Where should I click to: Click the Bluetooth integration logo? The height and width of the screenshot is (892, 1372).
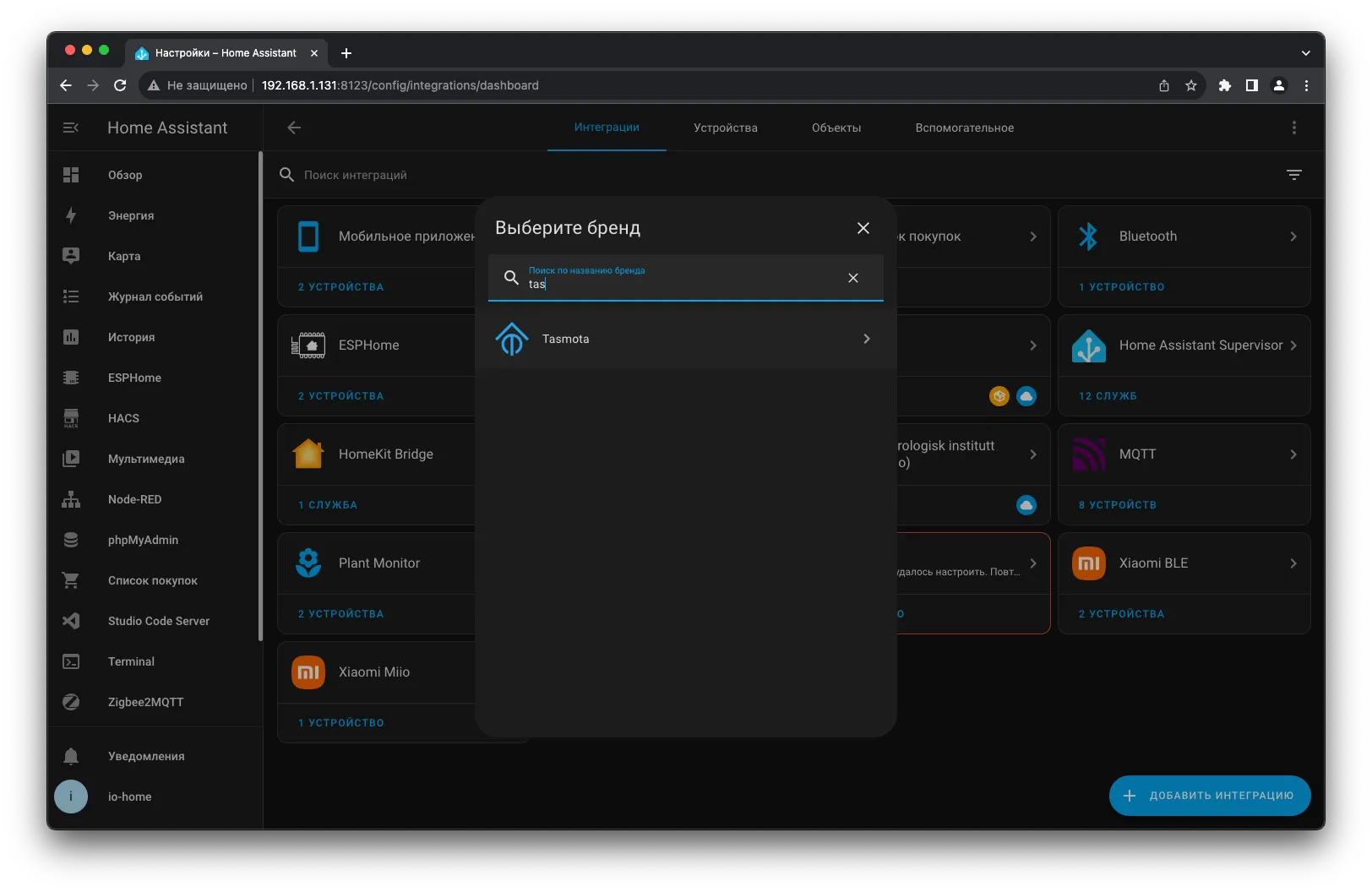1088,237
